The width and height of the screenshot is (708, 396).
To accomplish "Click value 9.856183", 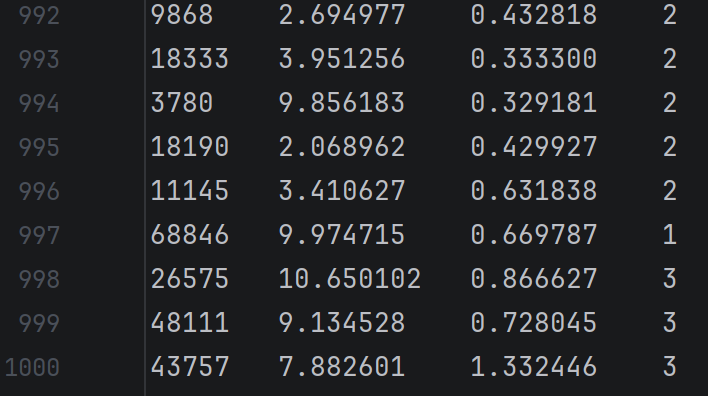I will coord(342,102).
